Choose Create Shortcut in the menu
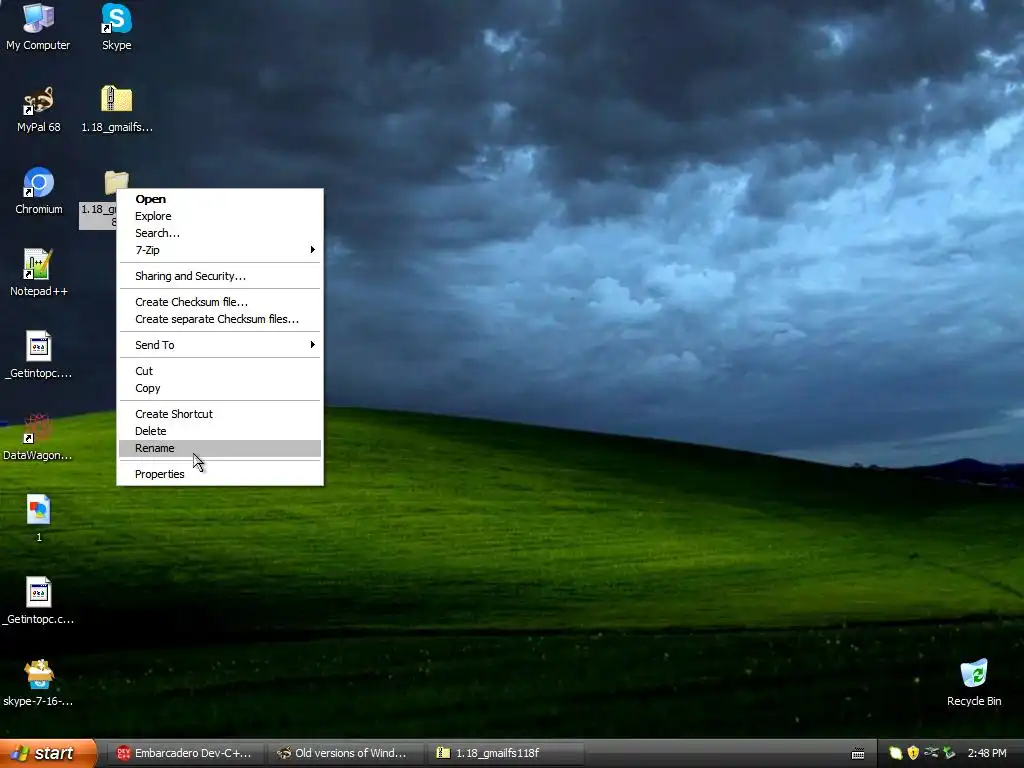 point(219,414)
